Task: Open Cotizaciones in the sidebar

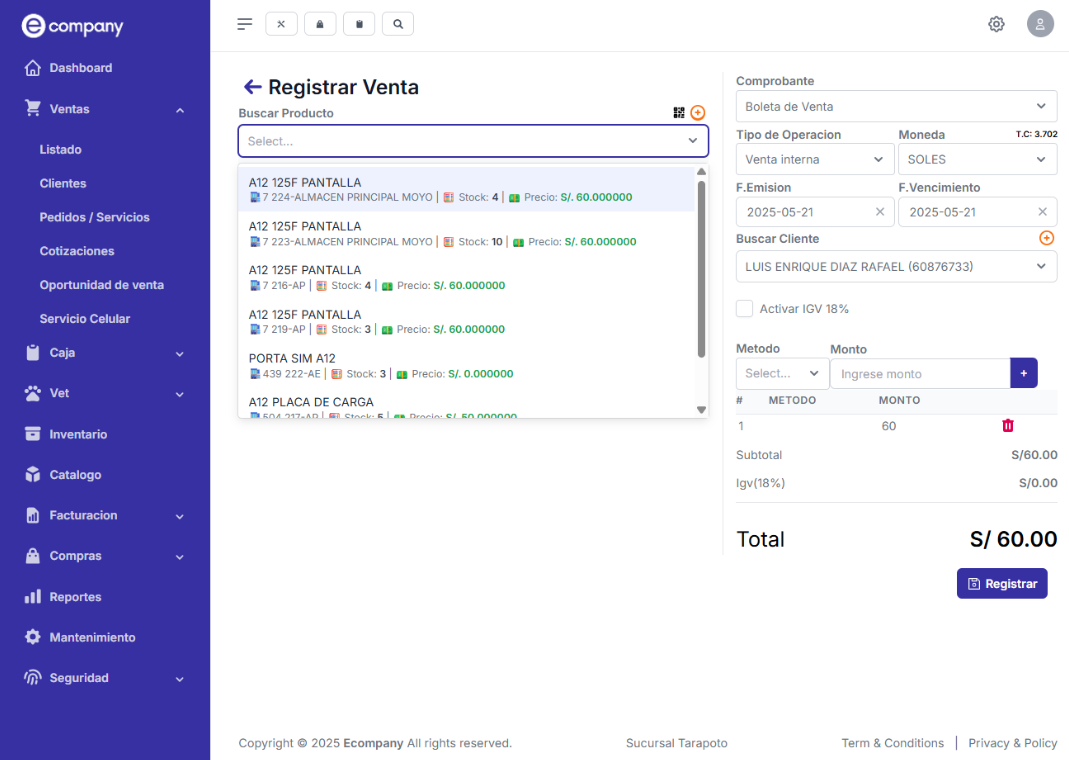Action: [x=77, y=251]
